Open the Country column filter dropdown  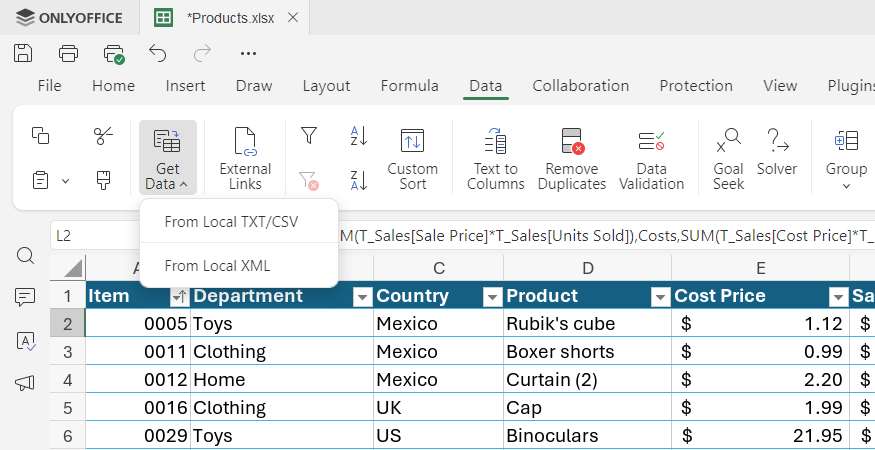(492, 298)
